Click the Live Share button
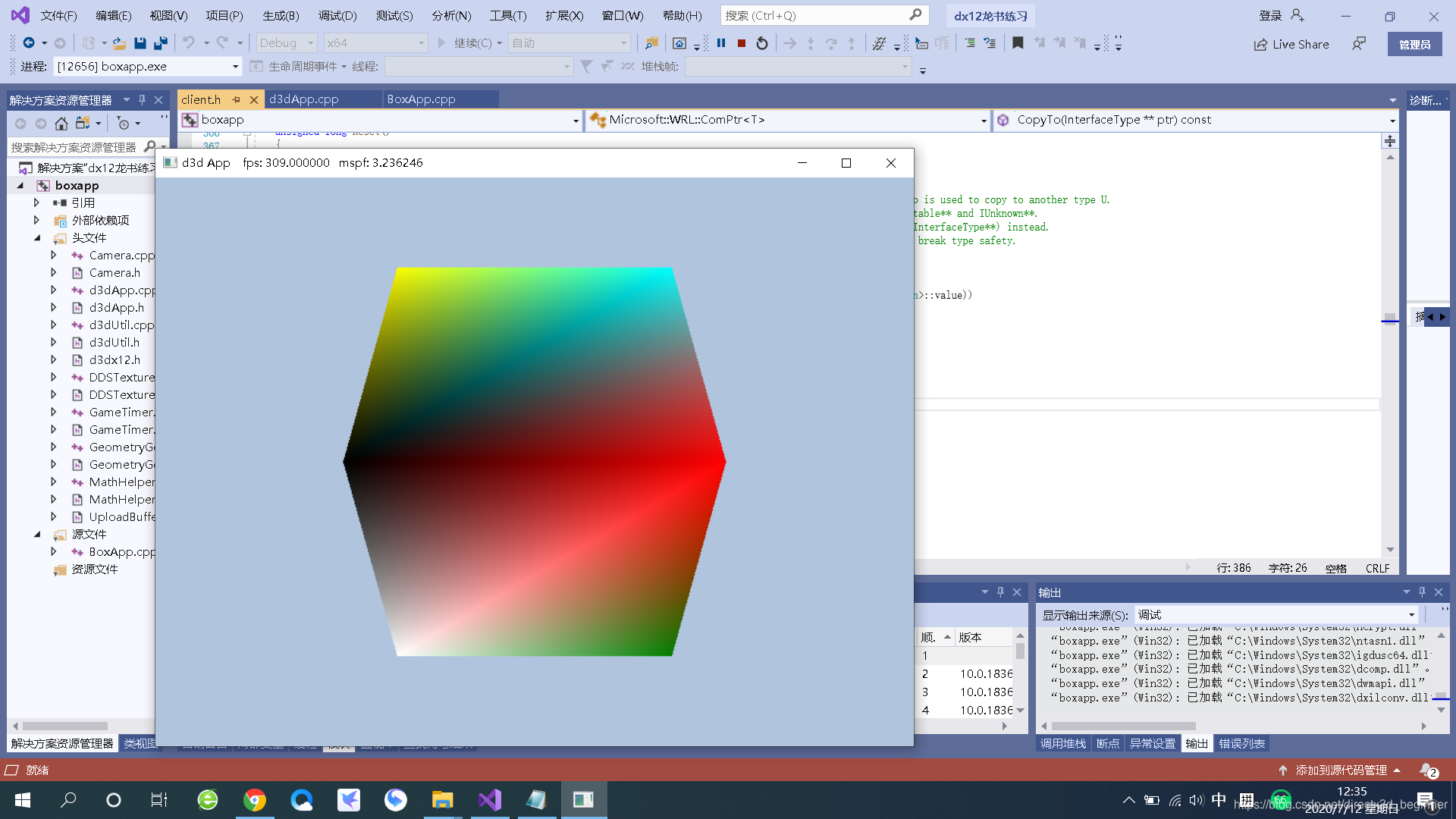 [x=1291, y=44]
